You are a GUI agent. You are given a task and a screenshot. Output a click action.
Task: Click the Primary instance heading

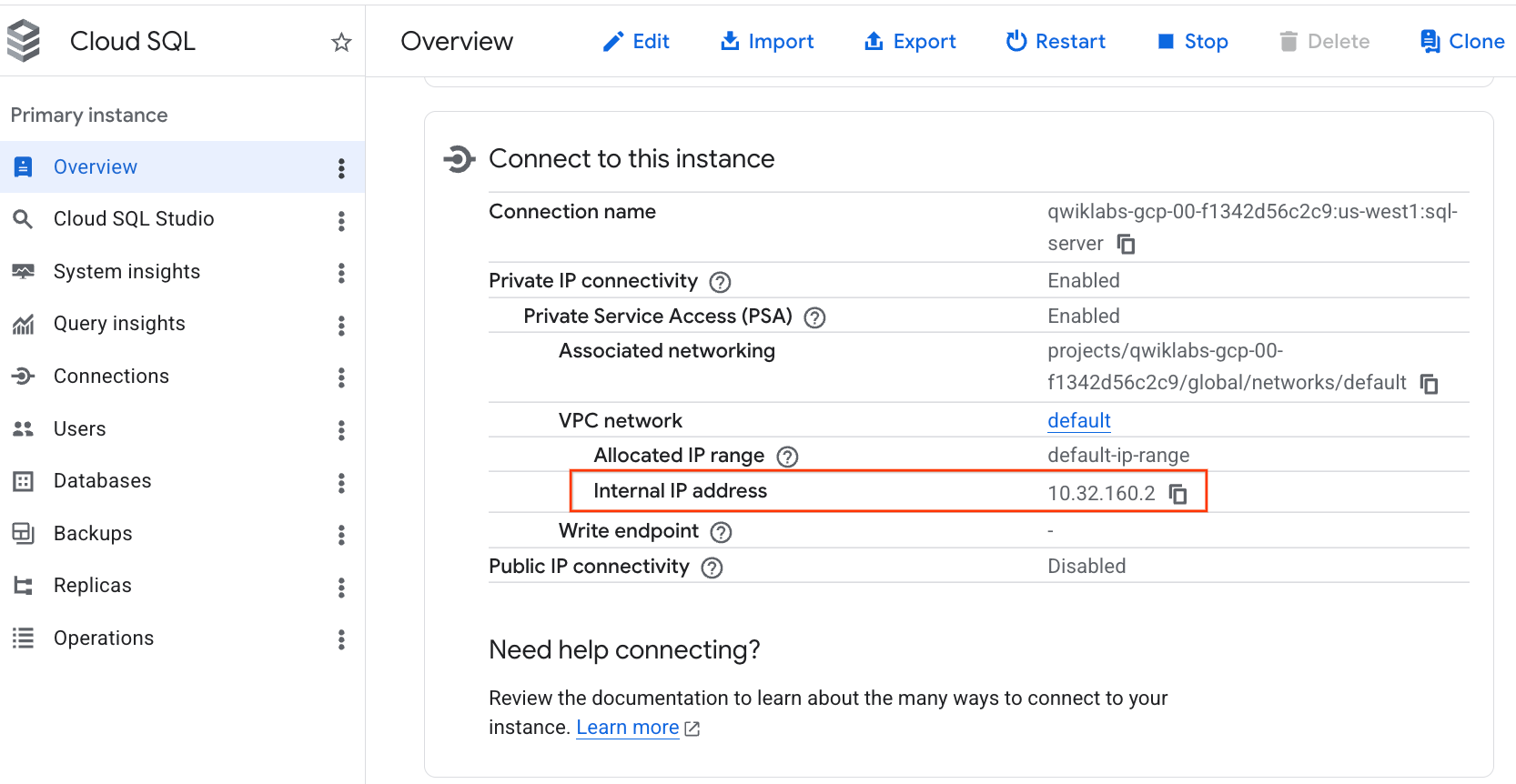(89, 116)
